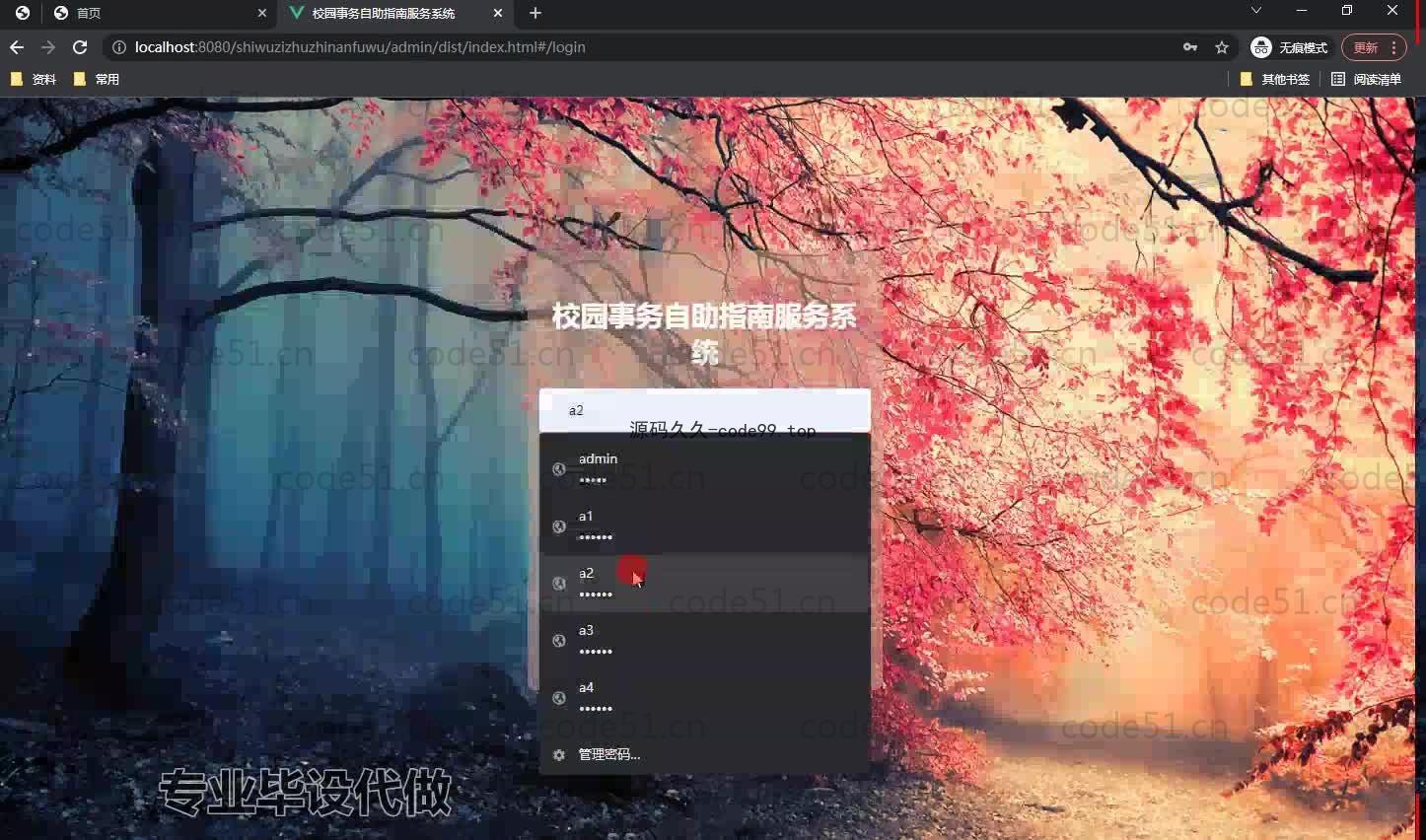Viewport: 1426px width, 840px height.
Task: Open the 其他书签 folder
Action: click(1275, 79)
